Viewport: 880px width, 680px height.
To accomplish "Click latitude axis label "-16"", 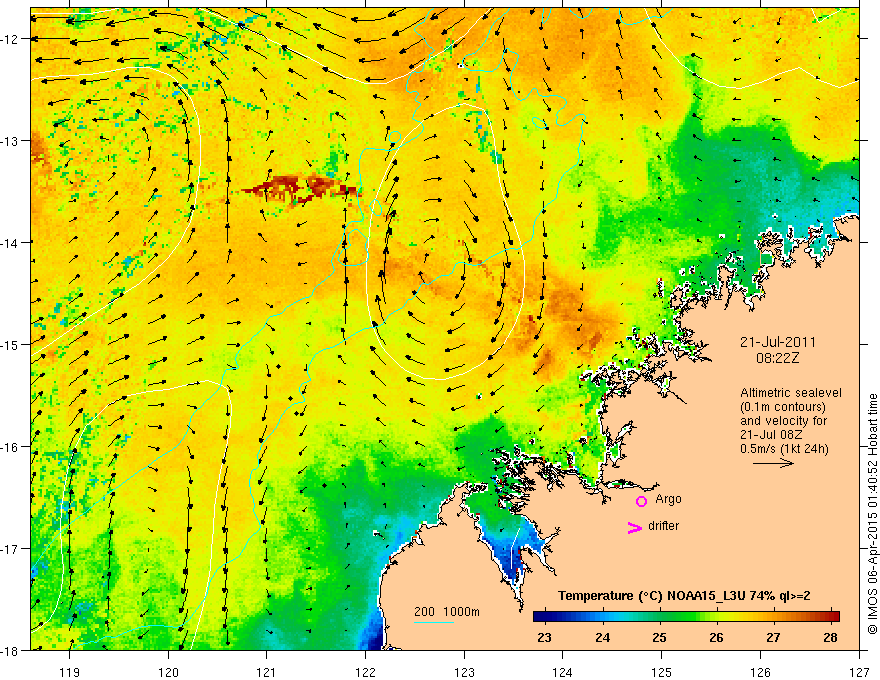I will (x=11, y=447).
